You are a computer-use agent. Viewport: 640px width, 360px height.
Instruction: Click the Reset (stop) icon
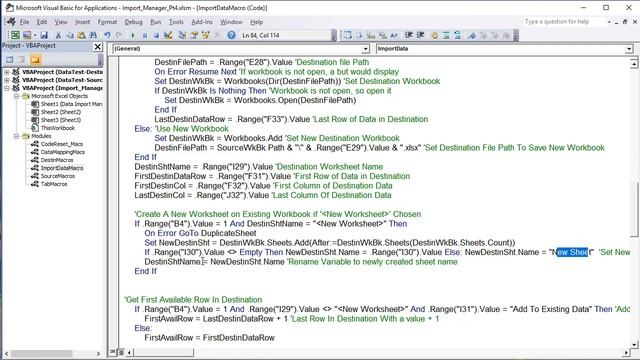156,35
